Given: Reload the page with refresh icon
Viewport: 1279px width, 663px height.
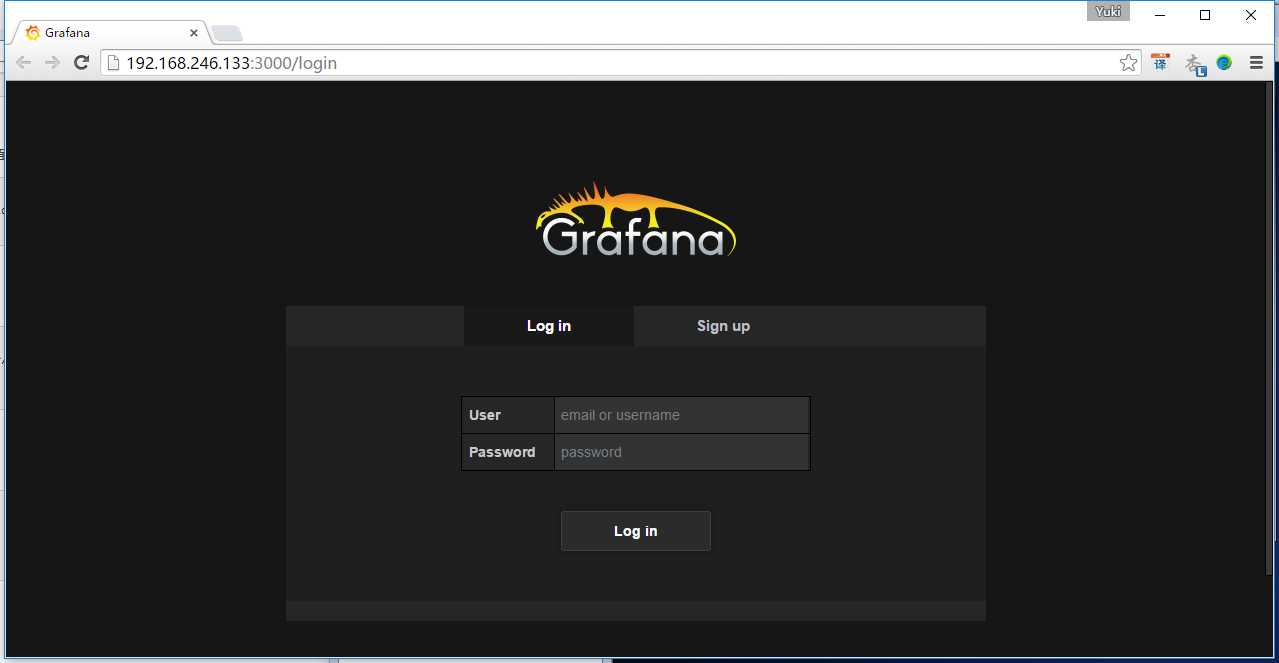Looking at the screenshot, I should coord(82,63).
